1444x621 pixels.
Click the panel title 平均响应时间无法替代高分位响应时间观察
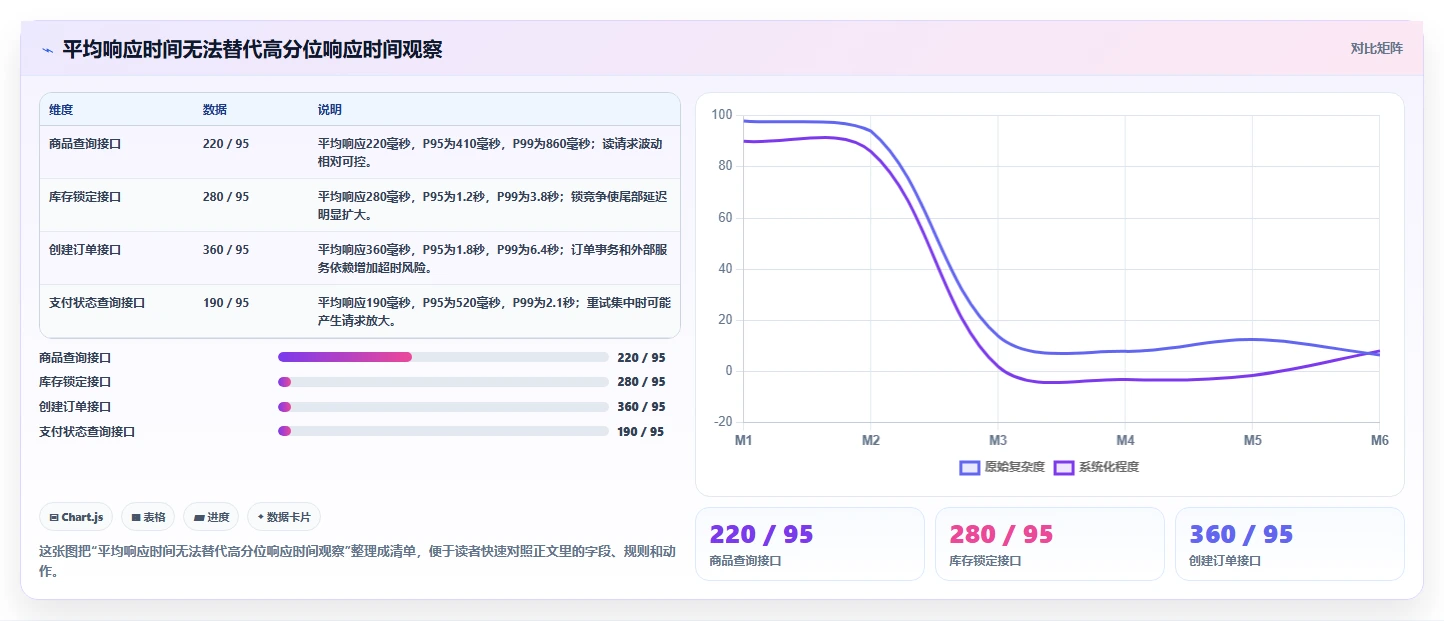click(252, 49)
